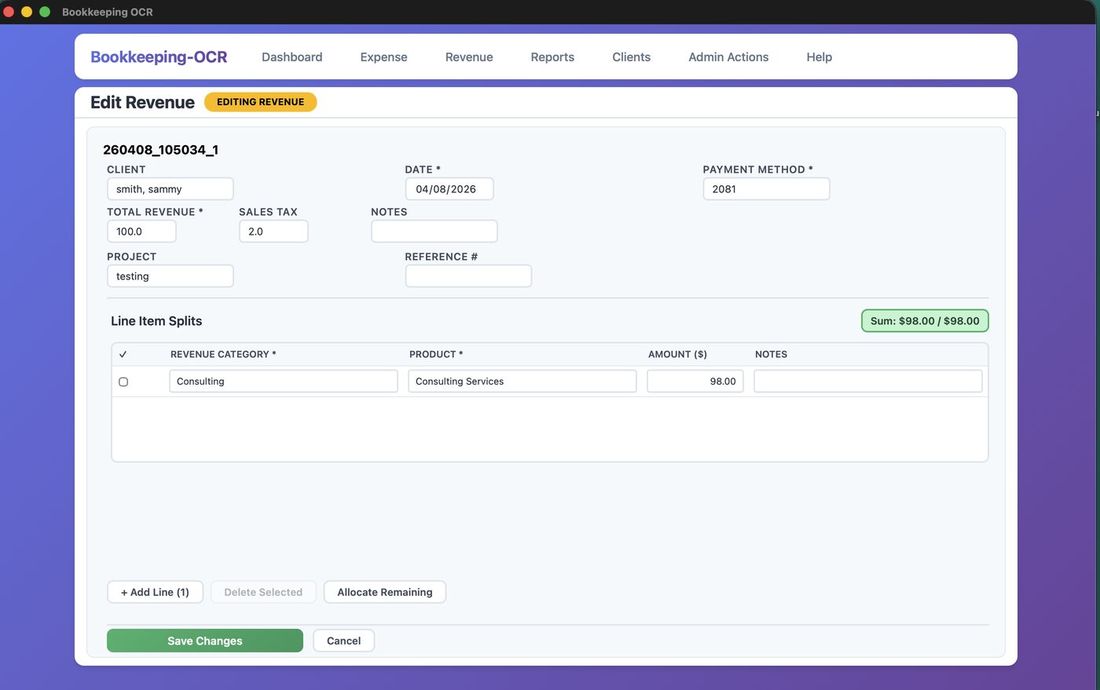Open the Help page
The image size is (1100, 690).
click(x=818, y=57)
